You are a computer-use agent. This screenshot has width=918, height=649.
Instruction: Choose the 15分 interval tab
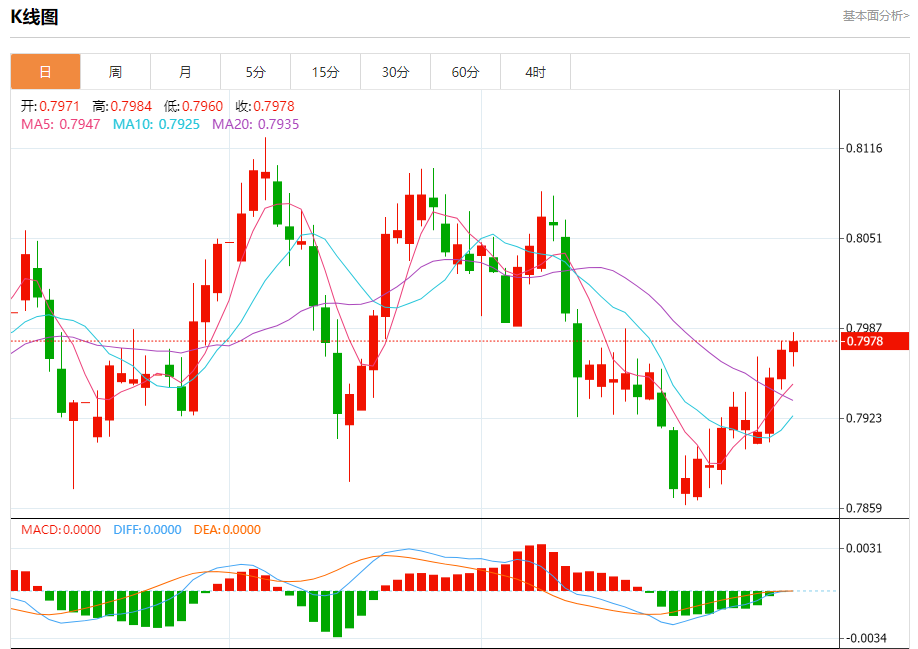(x=325, y=72)
